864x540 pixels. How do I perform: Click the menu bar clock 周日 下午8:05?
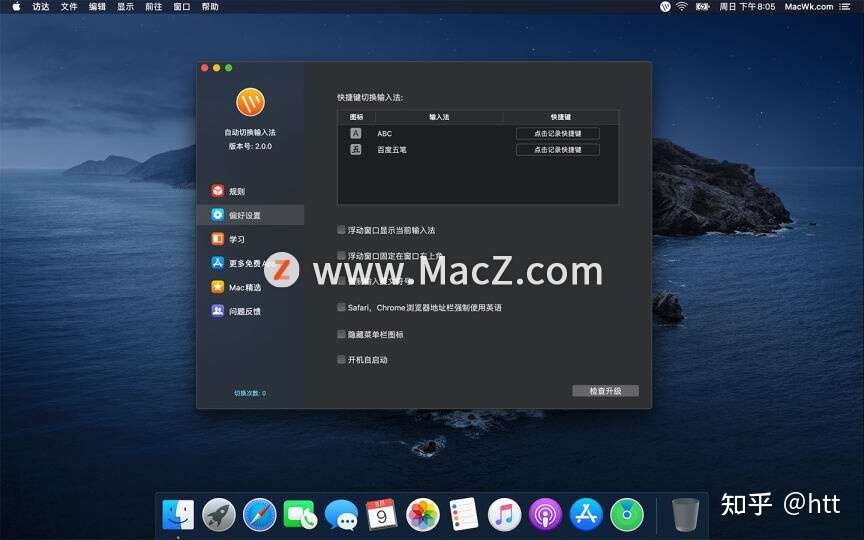[747, 7]
